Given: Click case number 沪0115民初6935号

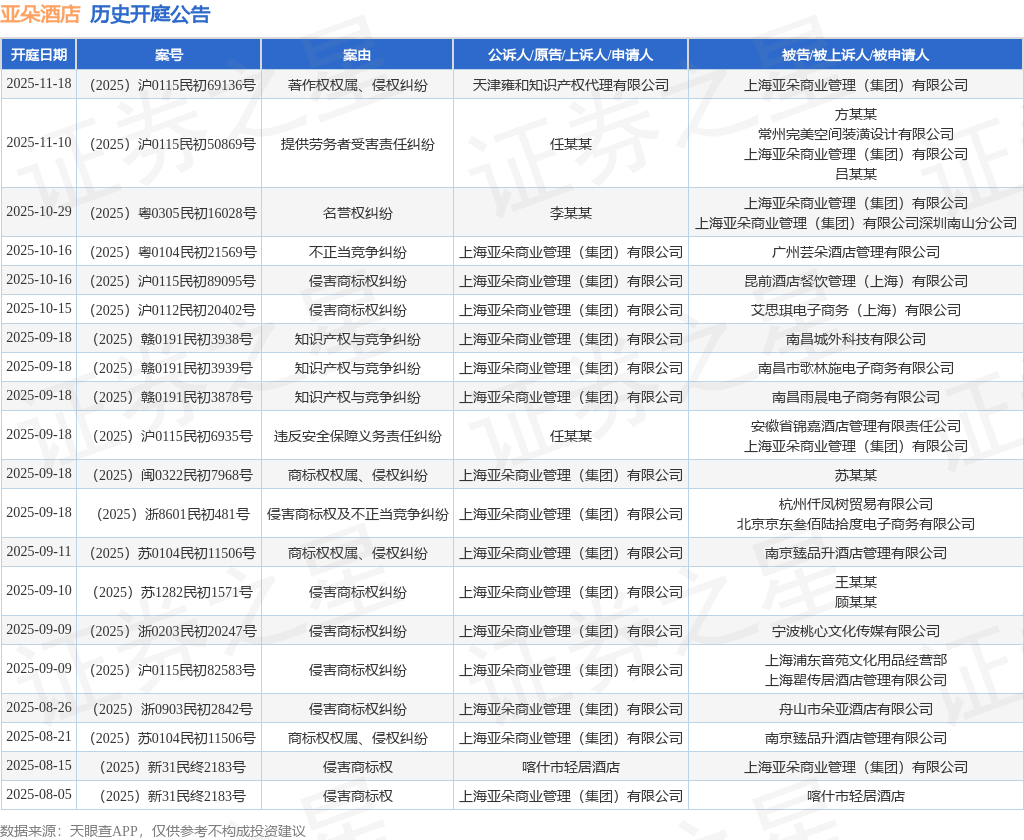Looking at the screenshot, I should 172,436.
